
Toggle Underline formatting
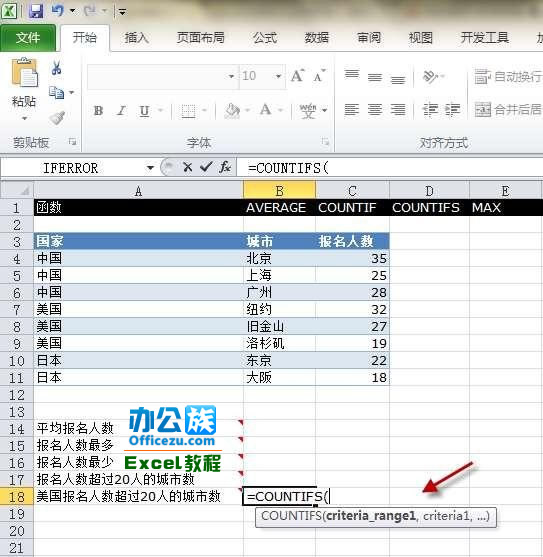144,111
